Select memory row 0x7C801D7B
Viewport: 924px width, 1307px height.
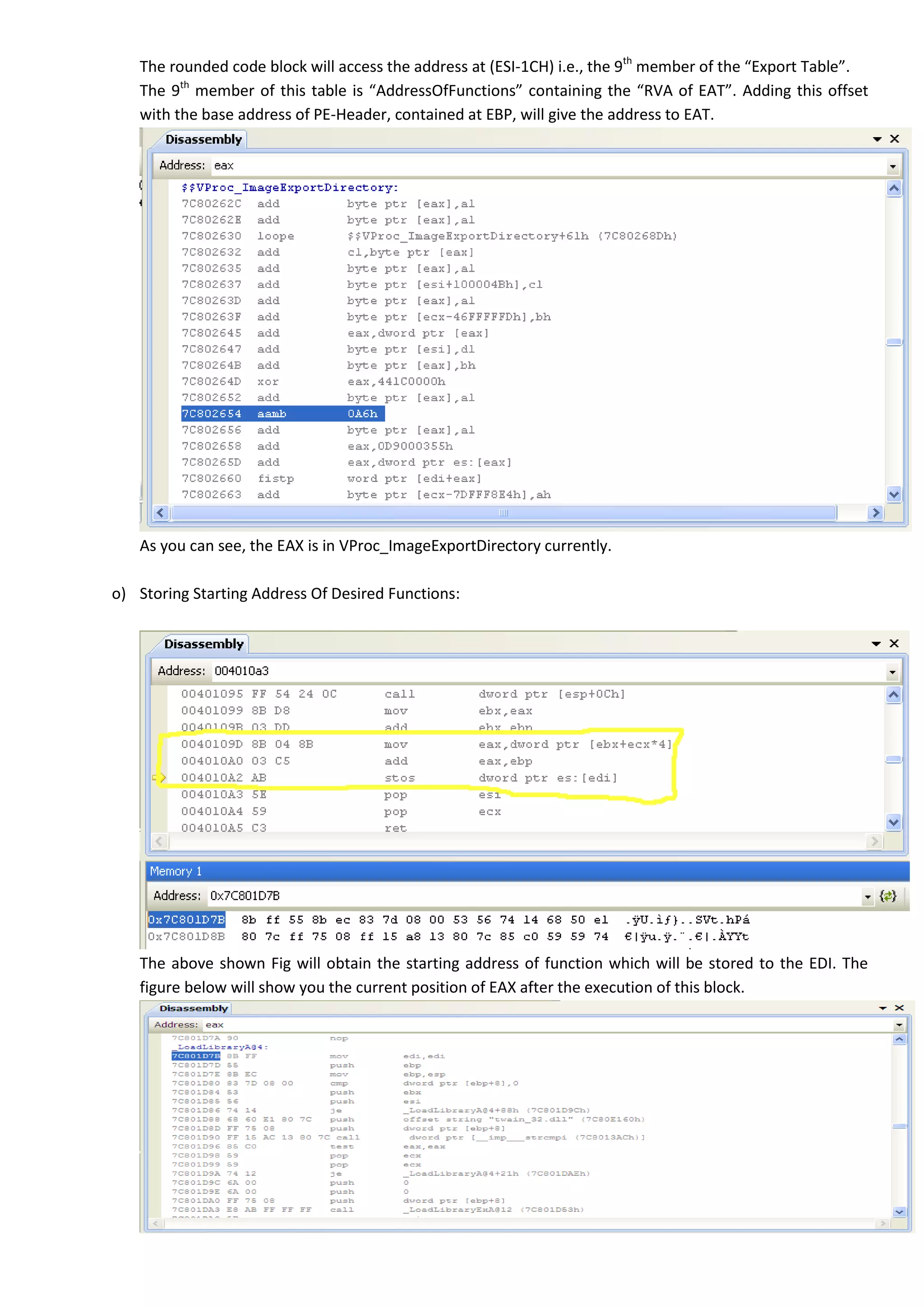point(449,920)
